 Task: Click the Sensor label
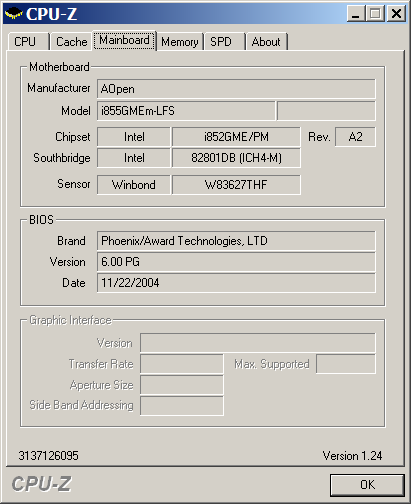click(74, 184)
